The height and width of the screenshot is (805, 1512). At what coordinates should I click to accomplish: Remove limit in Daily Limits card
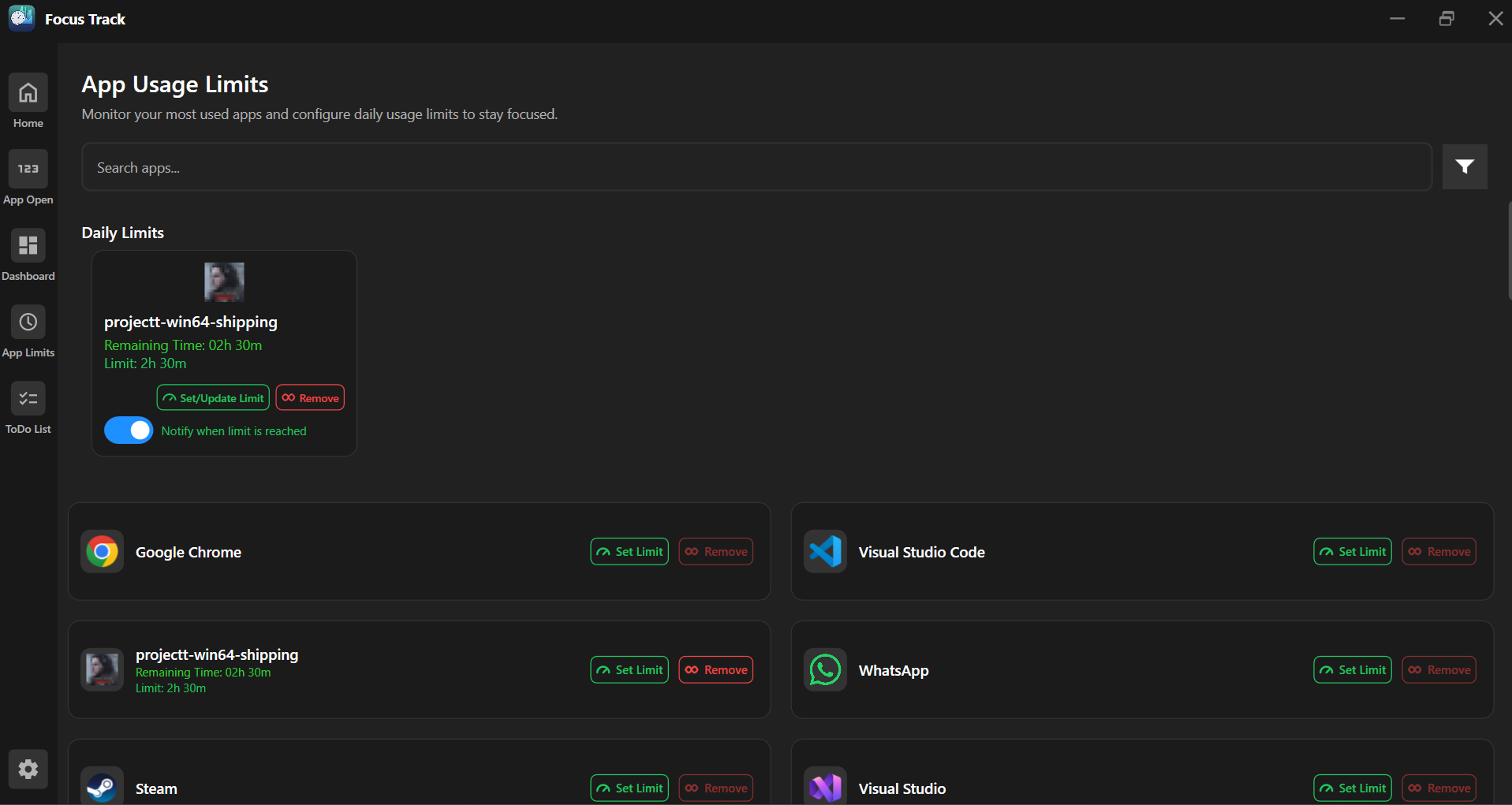point(310,397)
